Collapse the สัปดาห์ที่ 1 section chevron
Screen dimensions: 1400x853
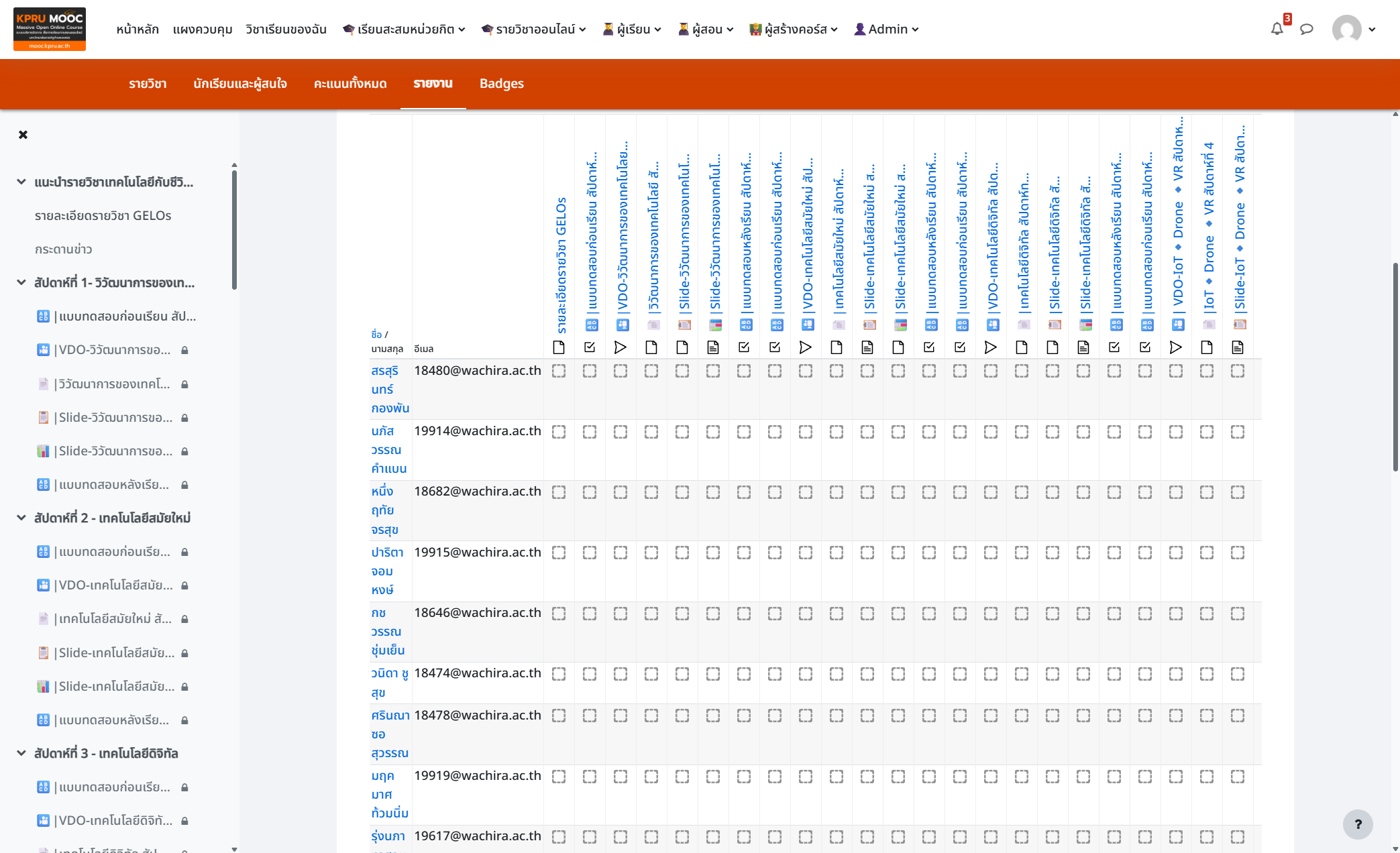click(x=21, y=282)
